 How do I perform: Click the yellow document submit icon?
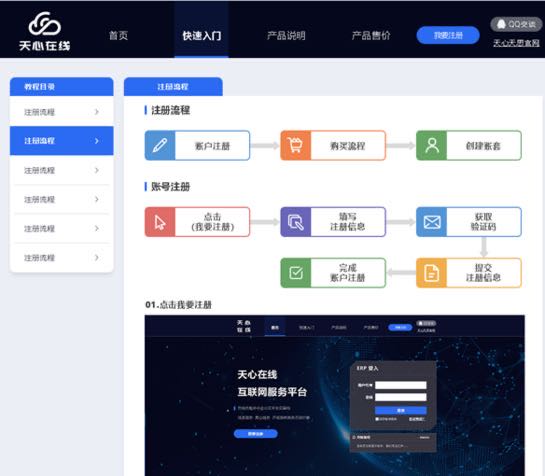(x=431, y=273)
